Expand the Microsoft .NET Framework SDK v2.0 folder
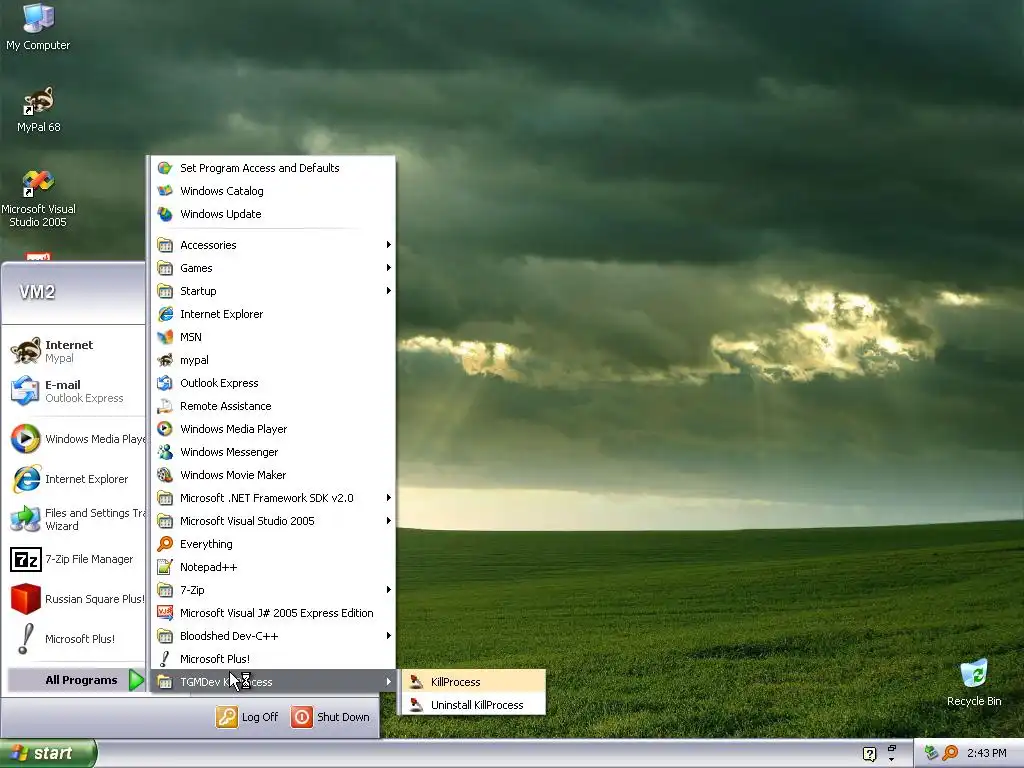1024x768 pixels. pos(273,498)
